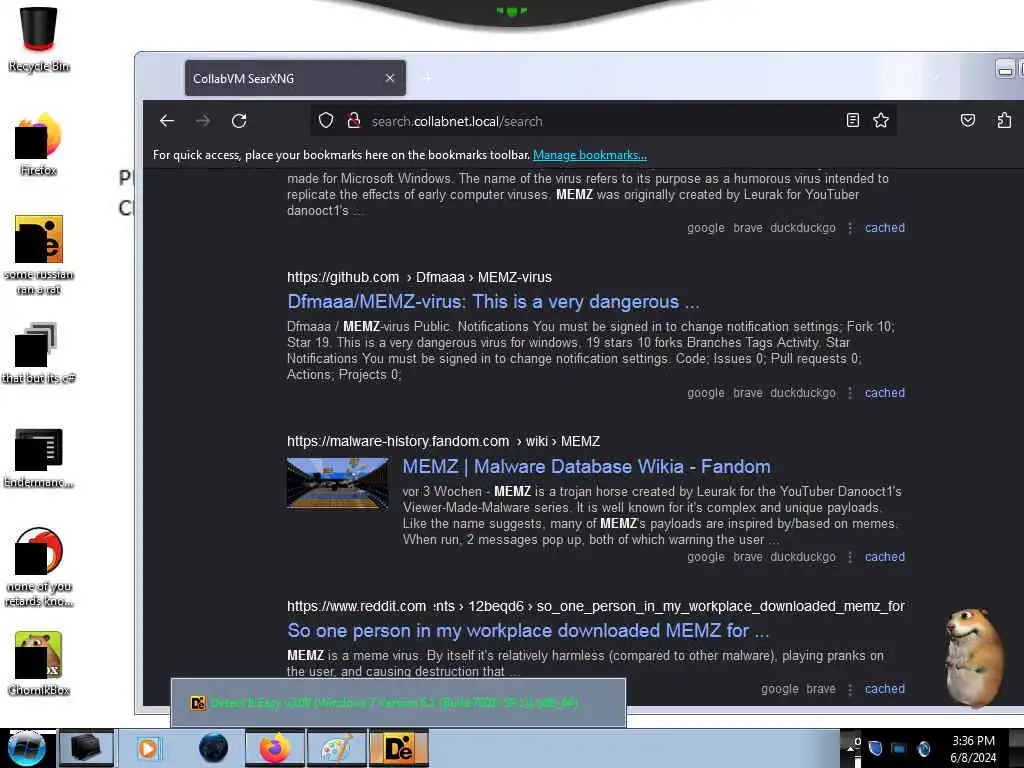Open cached copy of topmost MEMZ result
The height and width of the screenshot is (768, 1024).
[885, 228]
